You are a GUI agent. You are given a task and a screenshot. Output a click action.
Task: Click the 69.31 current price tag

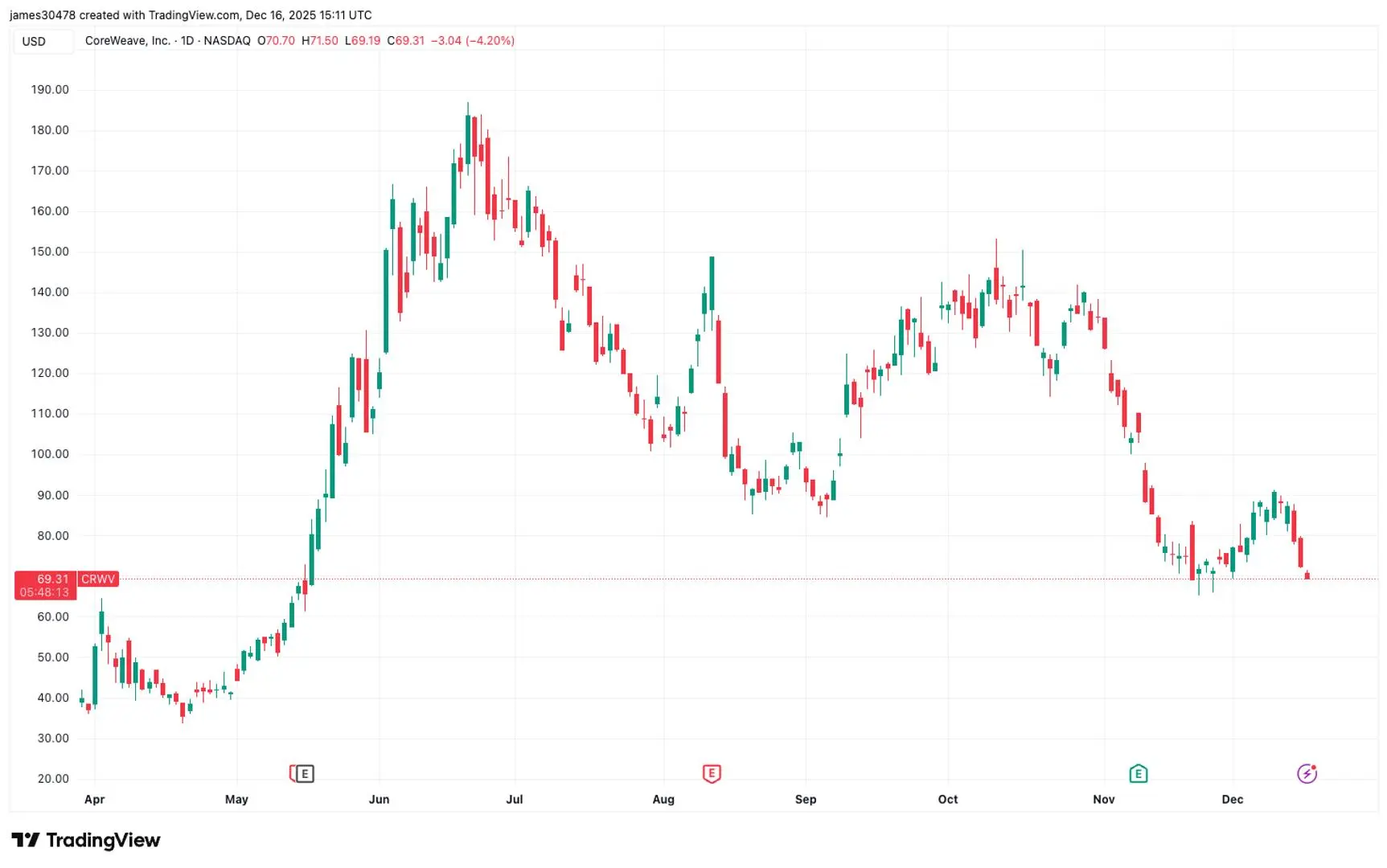point(52,579)
